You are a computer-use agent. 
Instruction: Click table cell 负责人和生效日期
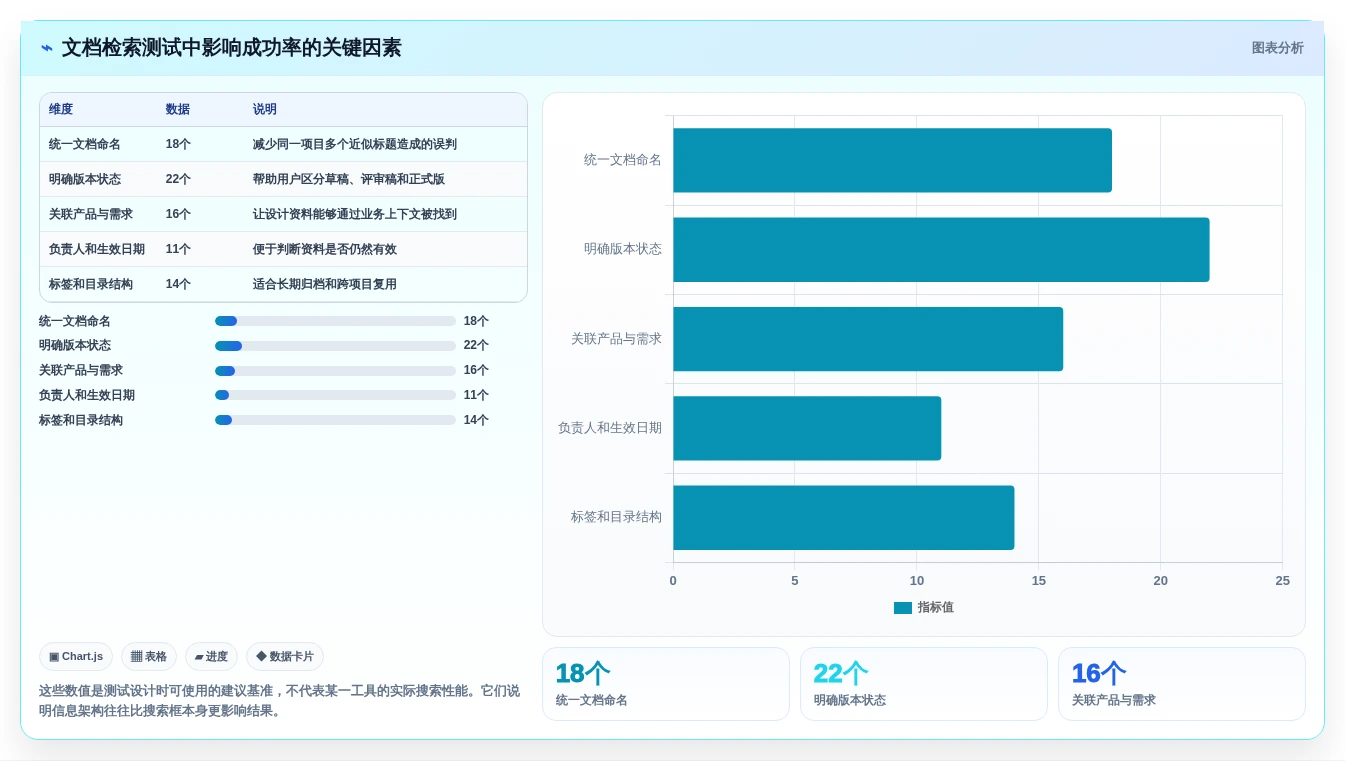[x=97, y=249]
